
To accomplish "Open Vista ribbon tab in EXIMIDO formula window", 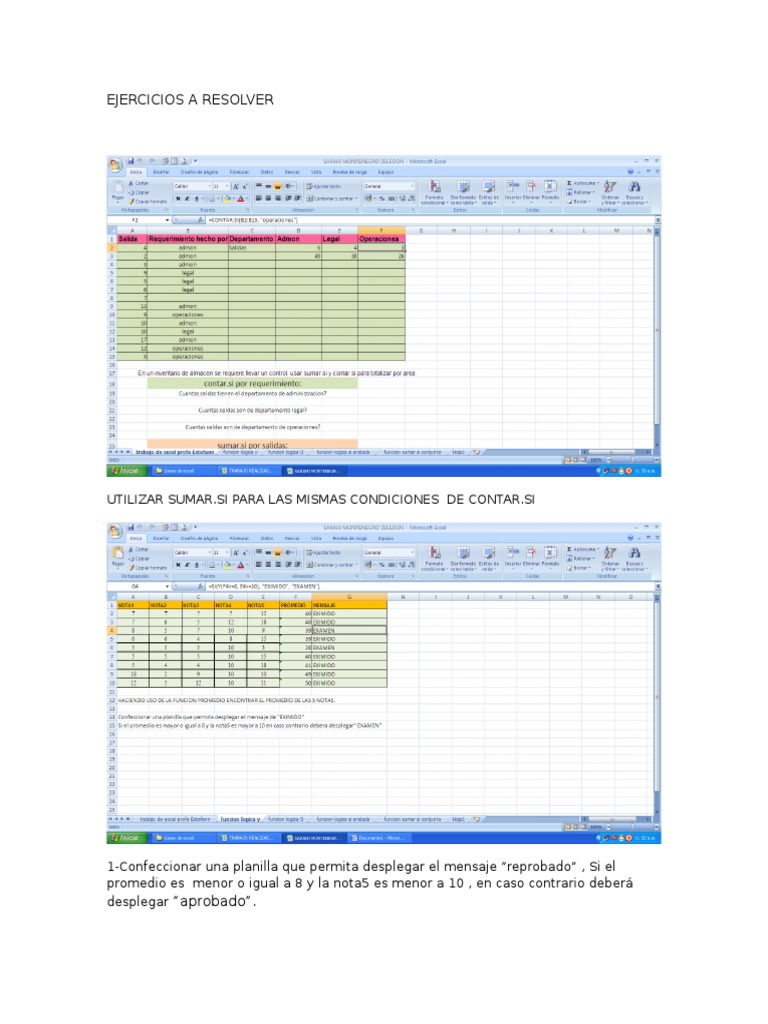I will point(316,539).
